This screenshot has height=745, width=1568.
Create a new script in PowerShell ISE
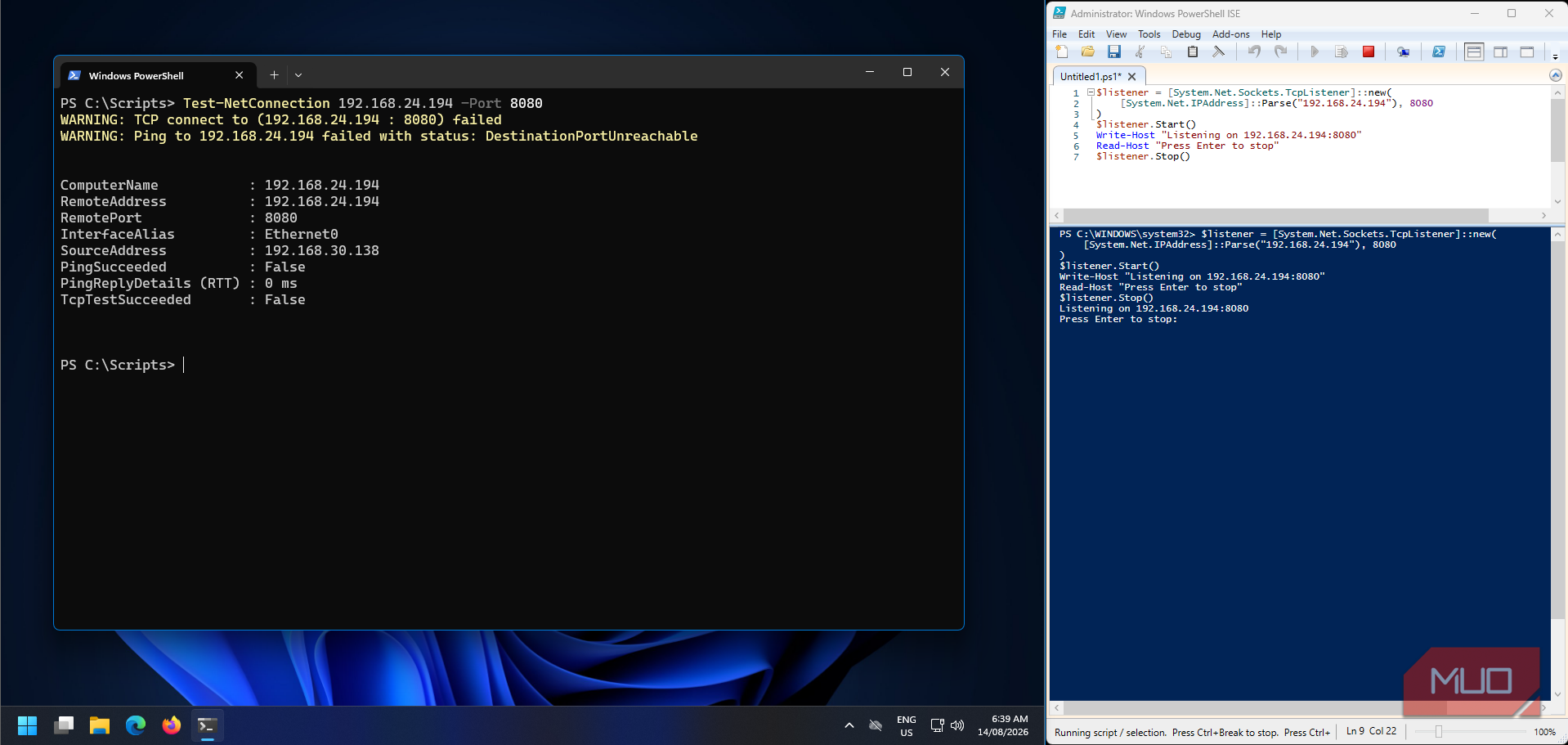click(1061, 52)
